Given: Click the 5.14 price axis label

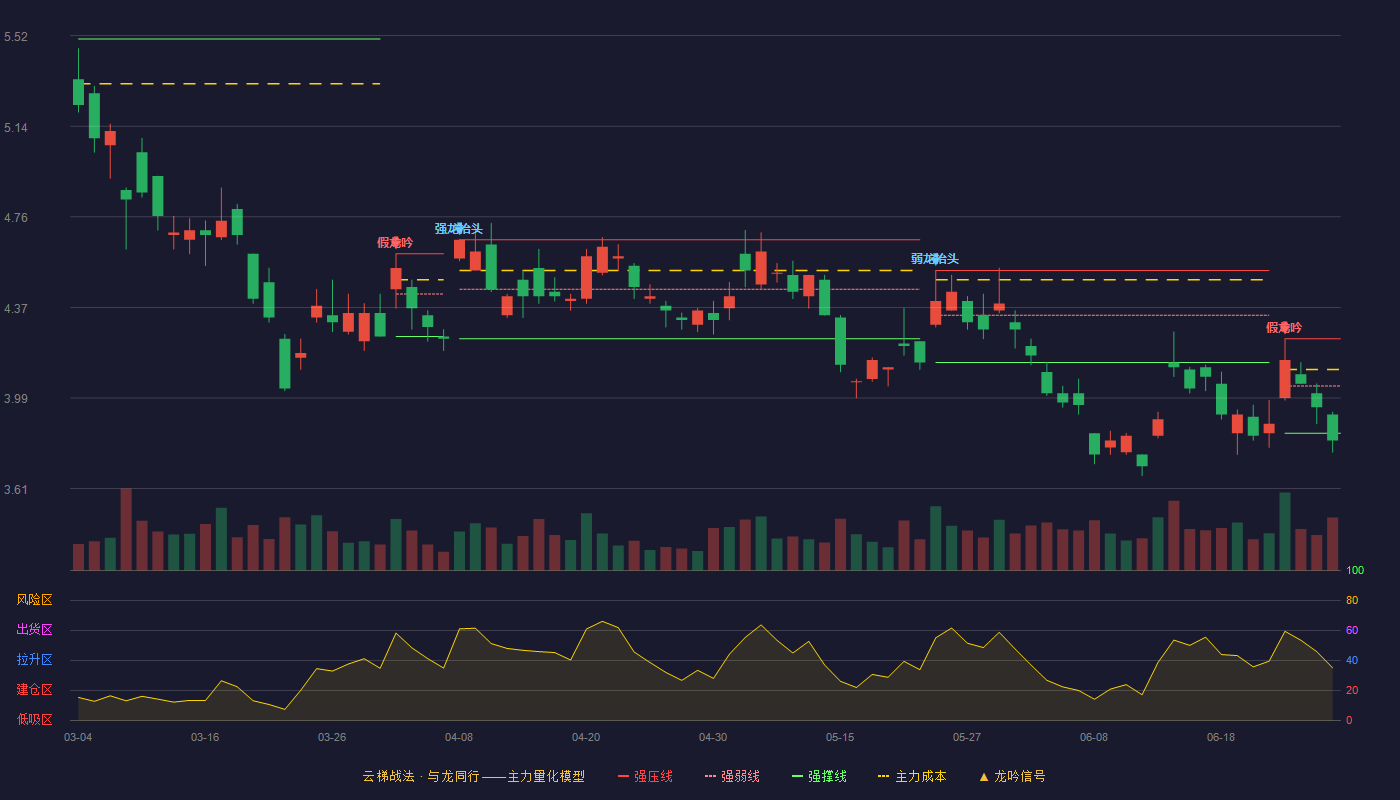Looking at the screenshot, I should point(16,128).
